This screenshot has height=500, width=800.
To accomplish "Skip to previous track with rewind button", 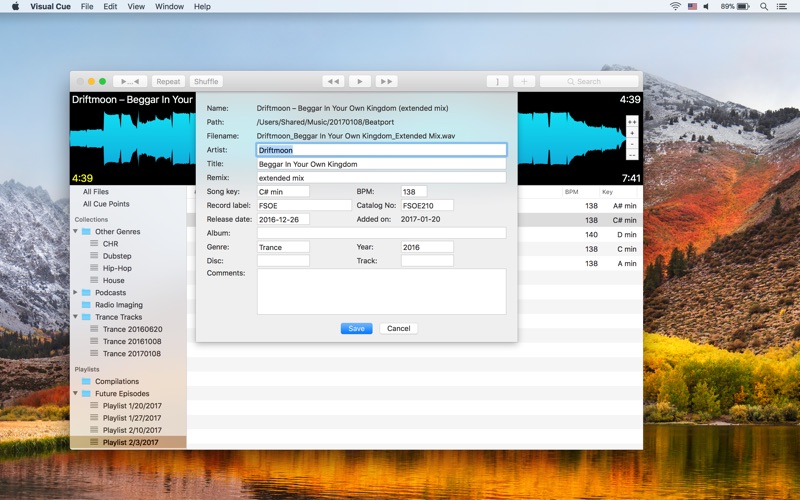I will point(334,81).
